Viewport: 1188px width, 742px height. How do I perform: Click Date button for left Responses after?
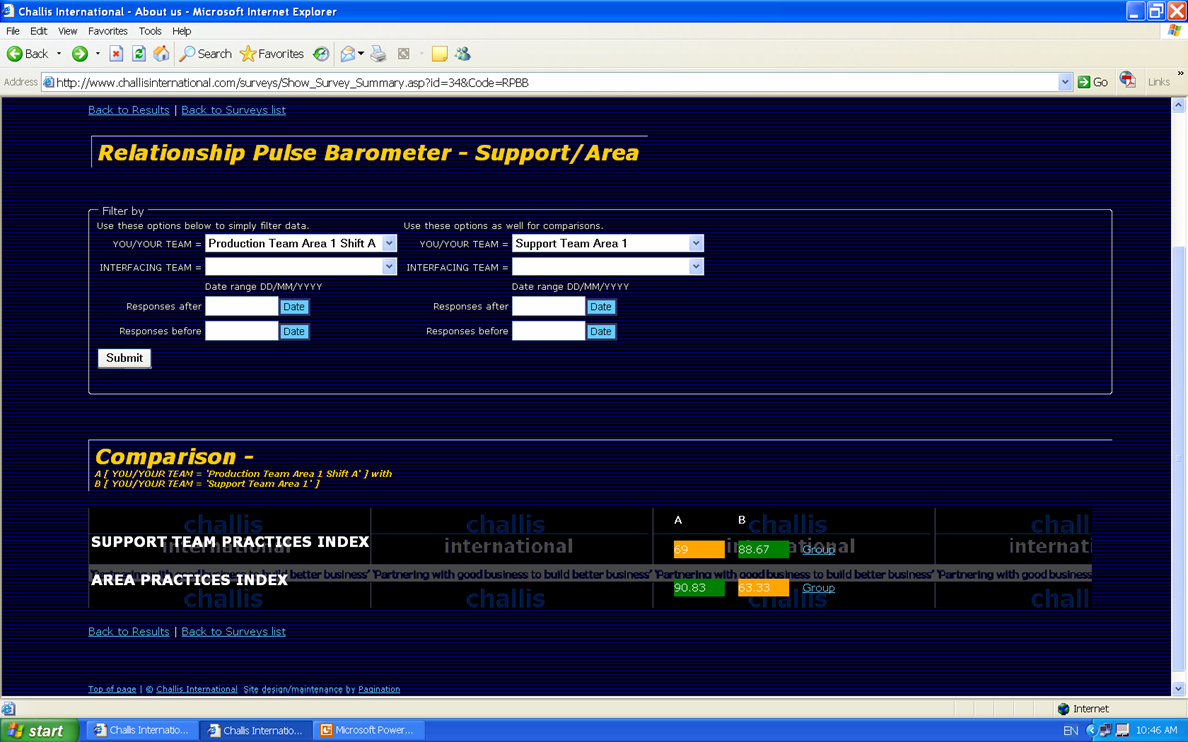[x=294, y=307]
